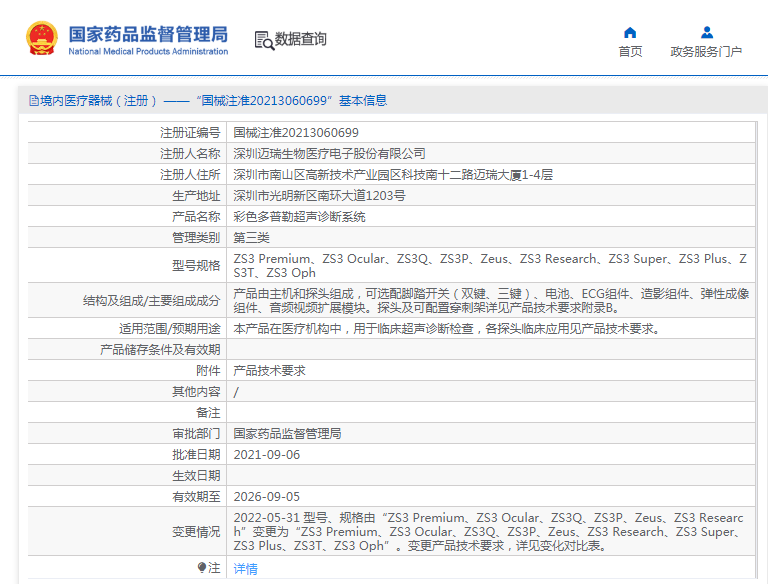This screenshot has width=768, height=584.
Task: Select registrant name 深圳迈瑞生物医疗电子股份有限公司
Action: coord(329,154)
